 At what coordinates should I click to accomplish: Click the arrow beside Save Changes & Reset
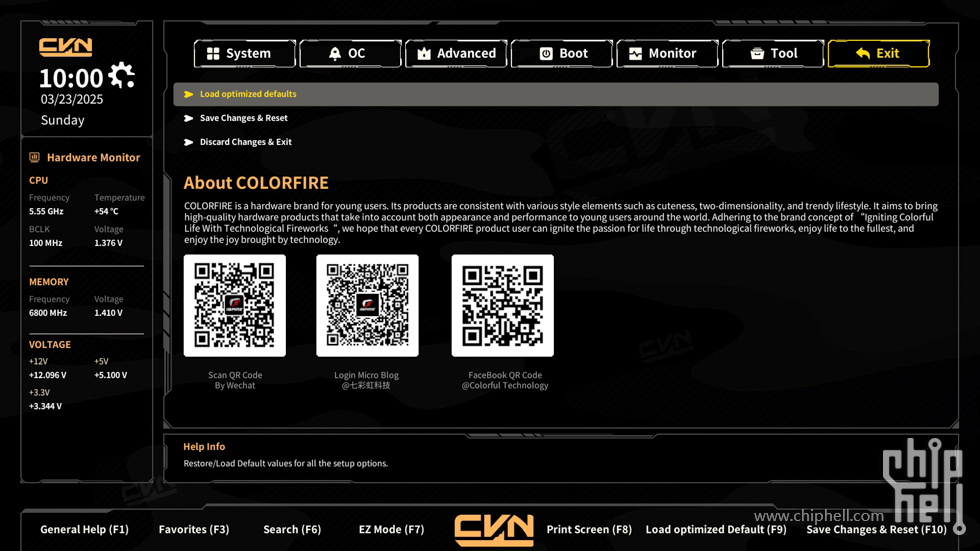188,118
